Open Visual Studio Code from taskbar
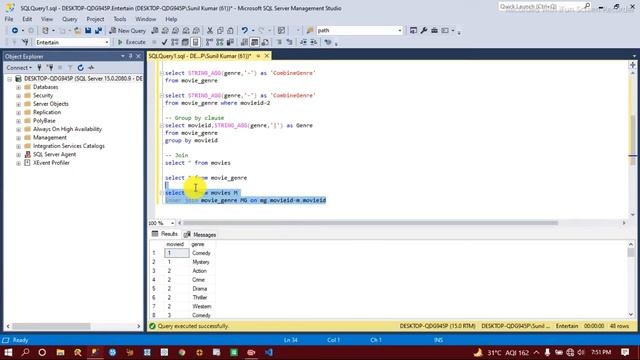Screen dimensions: 640x360 tap(269, 352)
